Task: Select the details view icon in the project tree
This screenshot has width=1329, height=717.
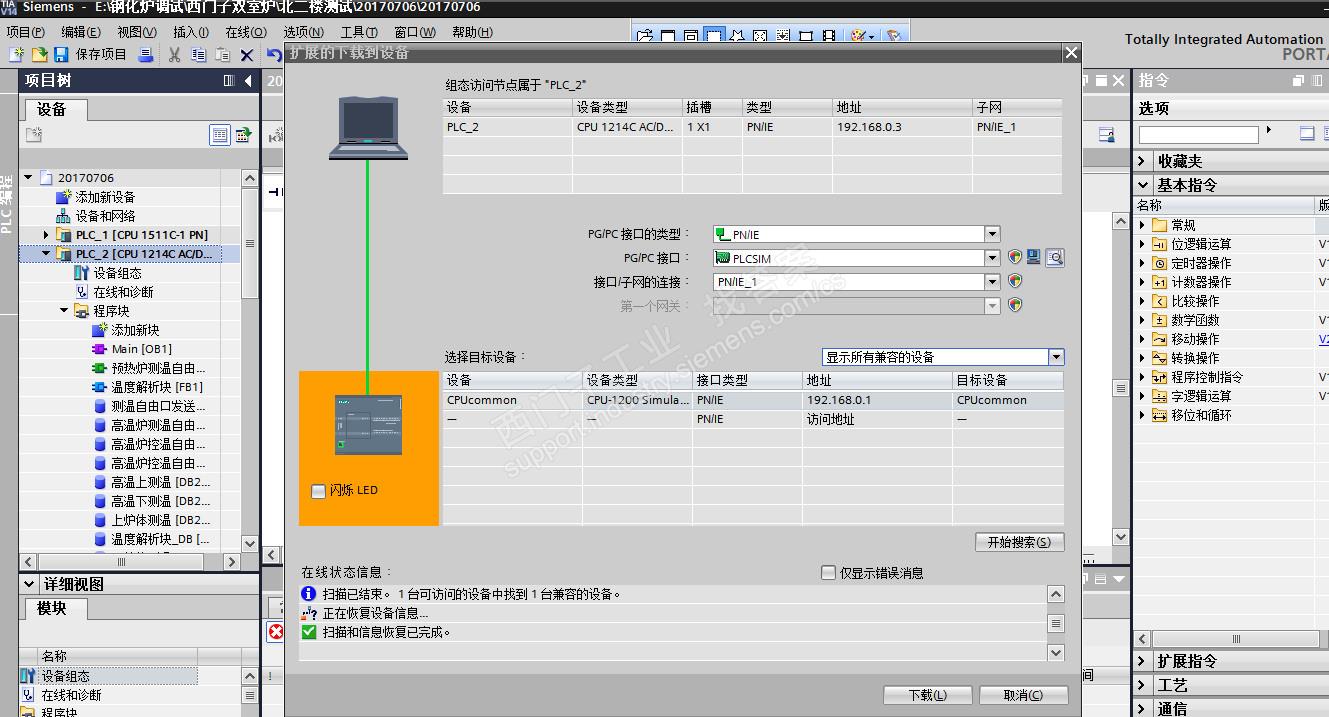Action: tap(219, 135)
